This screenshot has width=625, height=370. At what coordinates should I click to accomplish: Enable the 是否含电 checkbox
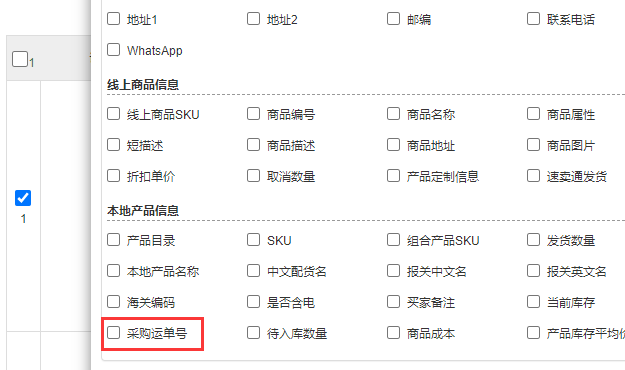(254, 302)
